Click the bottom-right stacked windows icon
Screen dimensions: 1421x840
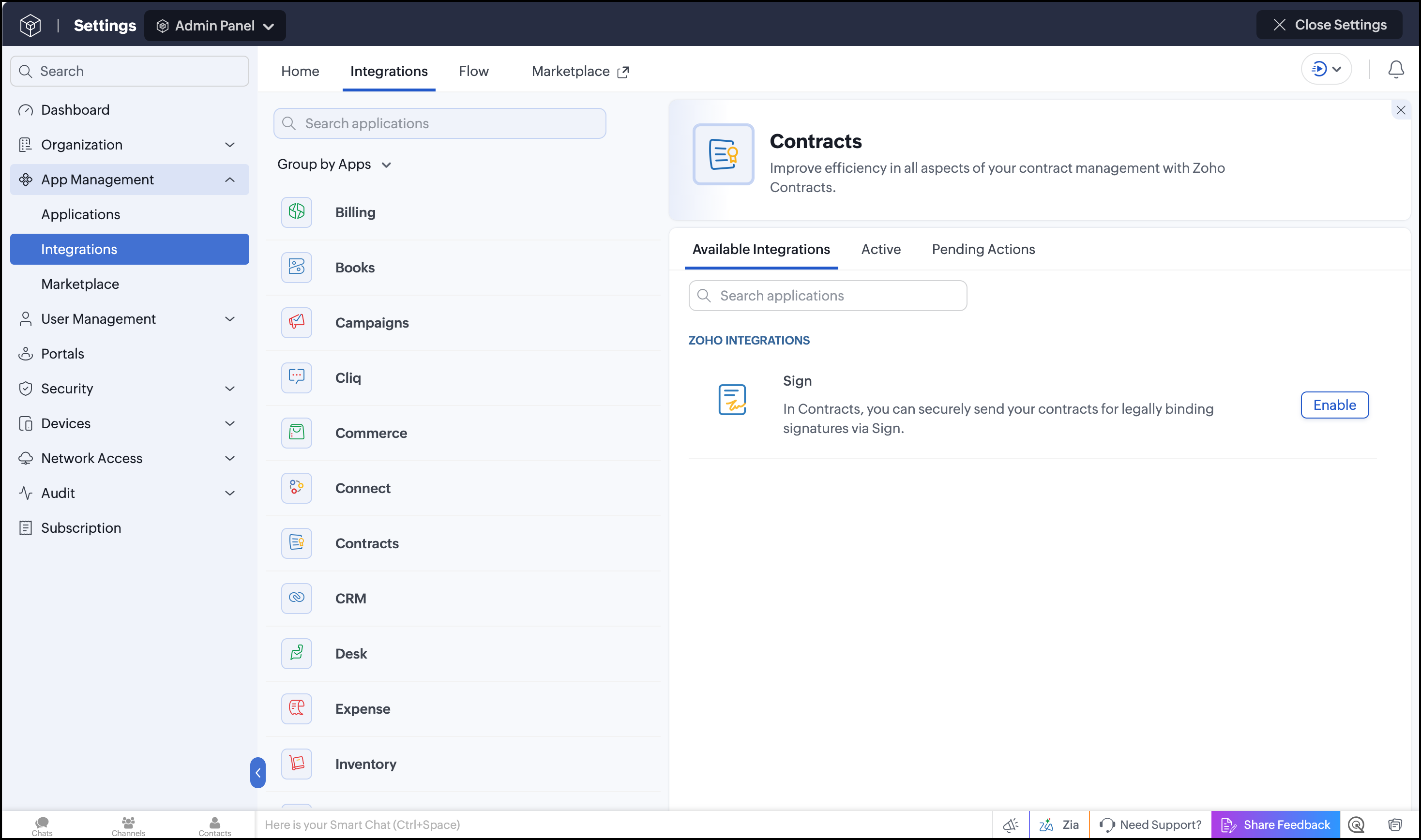tap(1395, 825)
